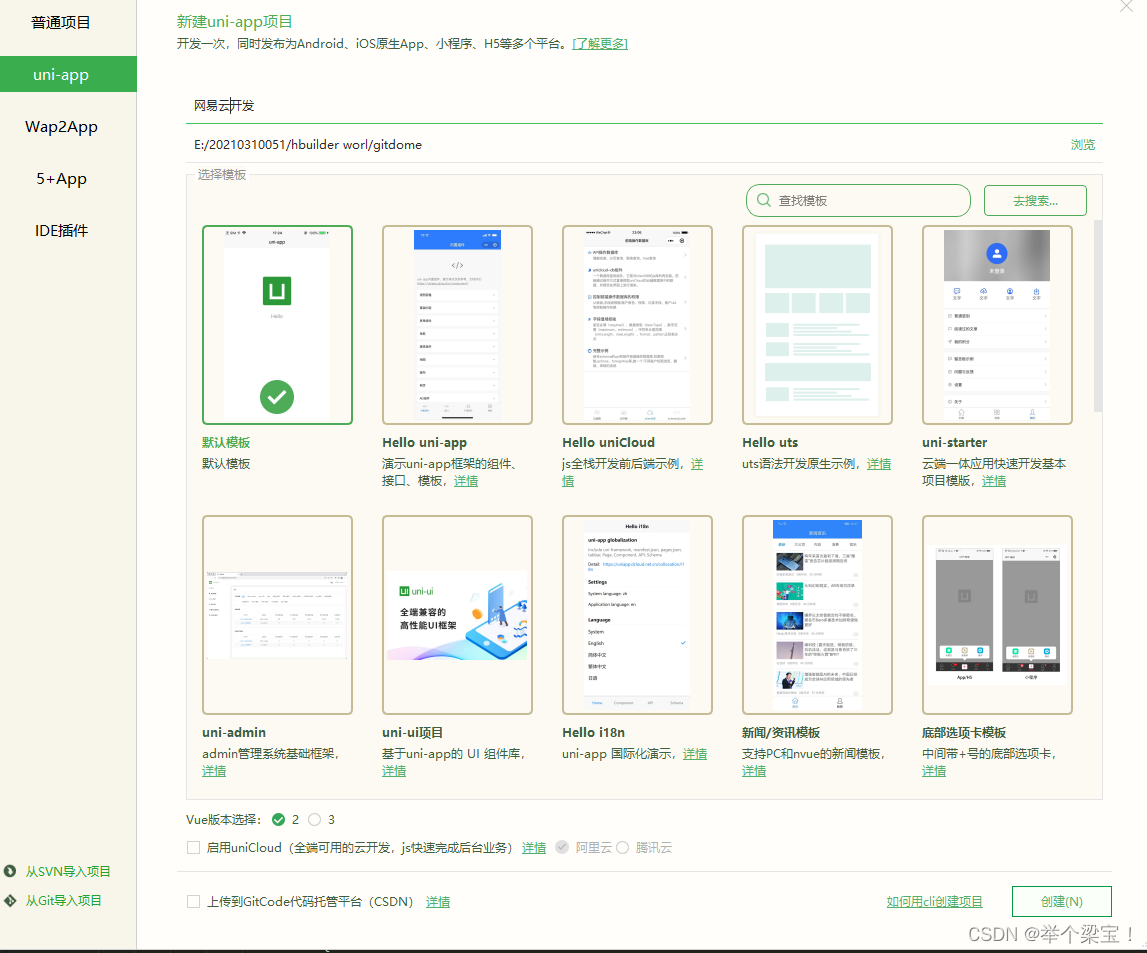Open 详情 link for uni-admin template

[x=214, y=771]
